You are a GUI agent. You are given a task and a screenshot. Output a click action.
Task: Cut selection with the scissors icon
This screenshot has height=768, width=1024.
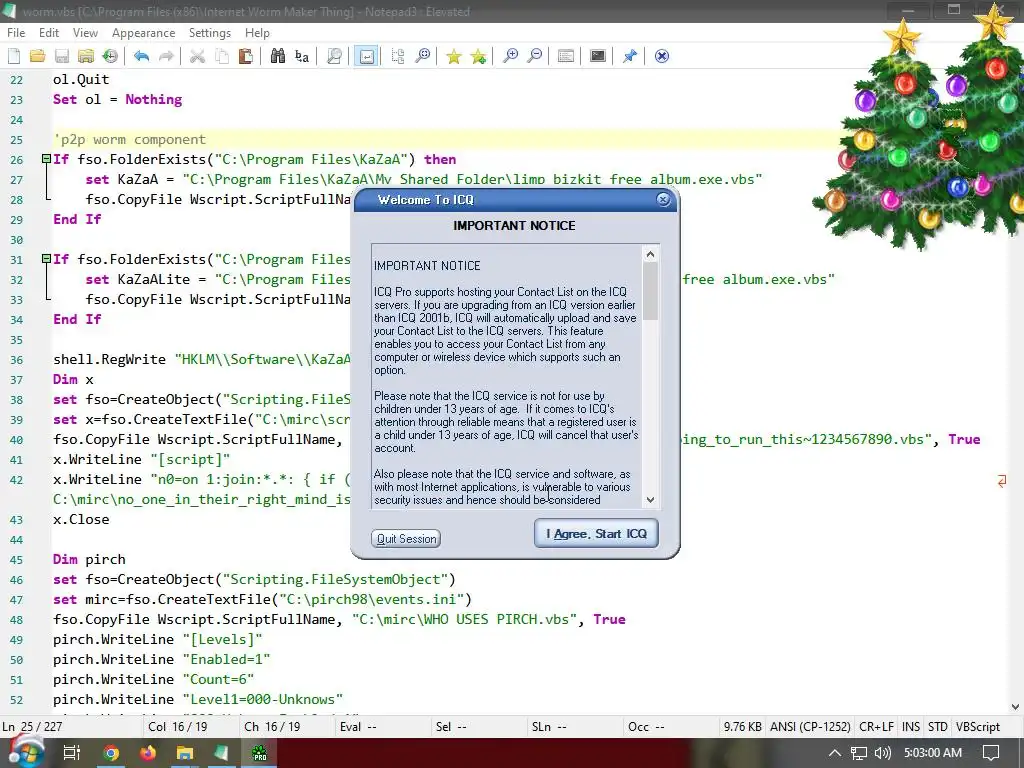pos(197,56)
